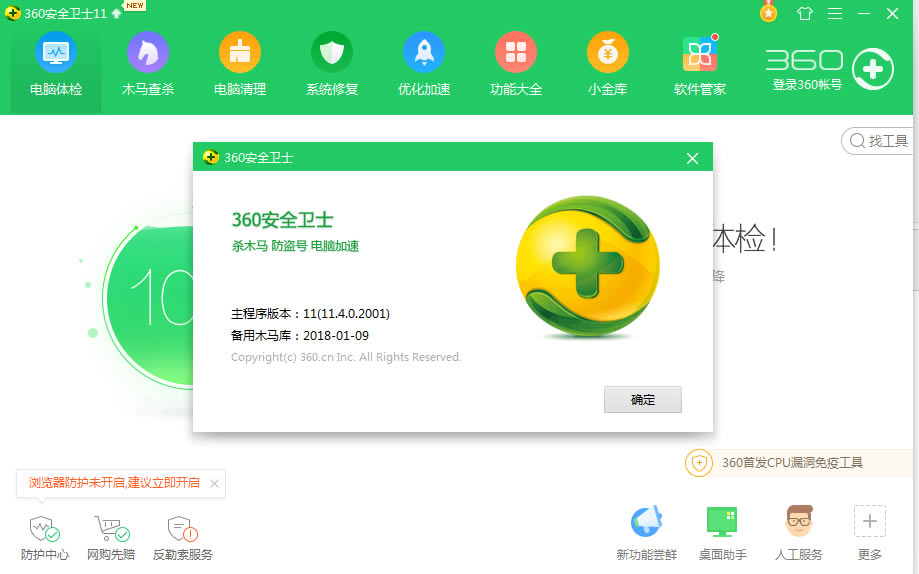Click the 360 icon in the dialog title bar
Viewport: 919px width, 574px height.
click(x=210, y=157)
